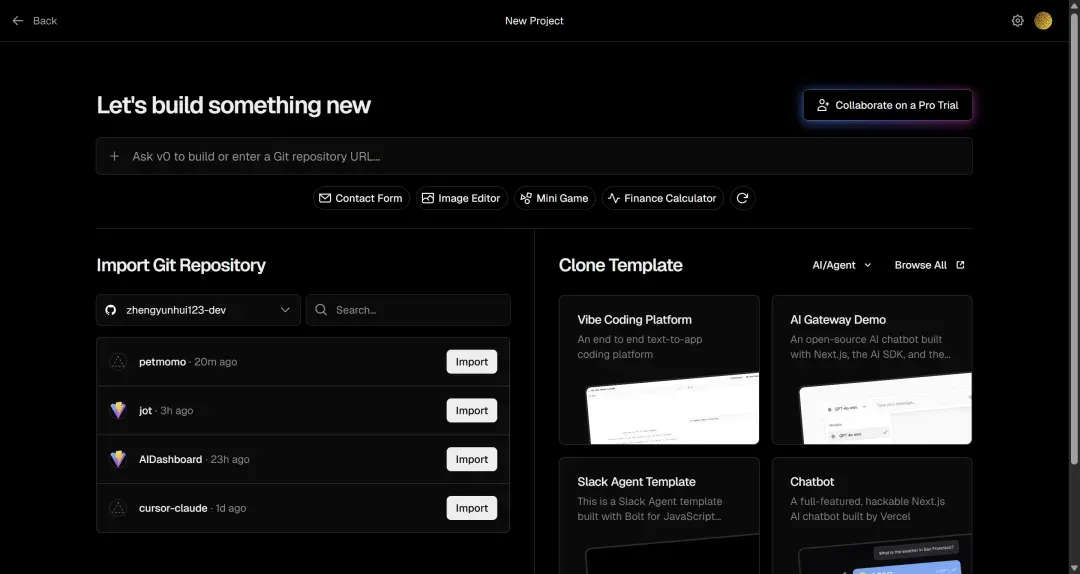
Task: Click the petmomo repository icon
Action: pyautogui.click(x=118, y=362)
